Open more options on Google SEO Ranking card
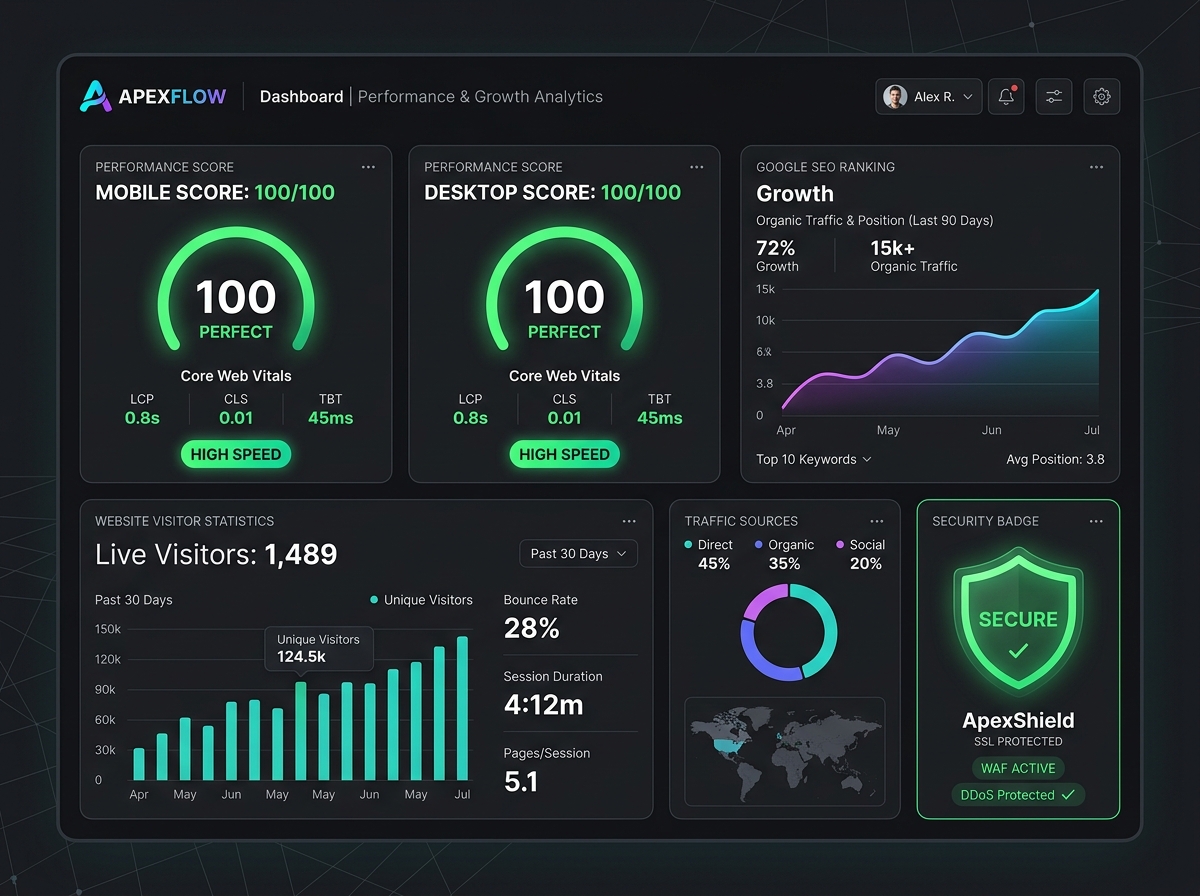The width and height of the screenshot is (1200, 896). pos(1096,167)
